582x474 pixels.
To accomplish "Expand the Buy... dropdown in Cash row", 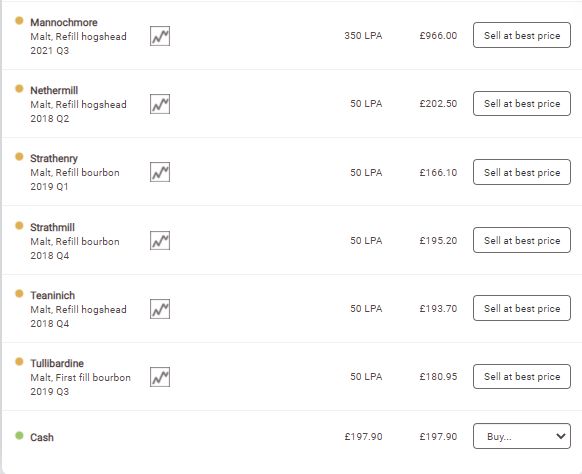I will coord(521,436).
